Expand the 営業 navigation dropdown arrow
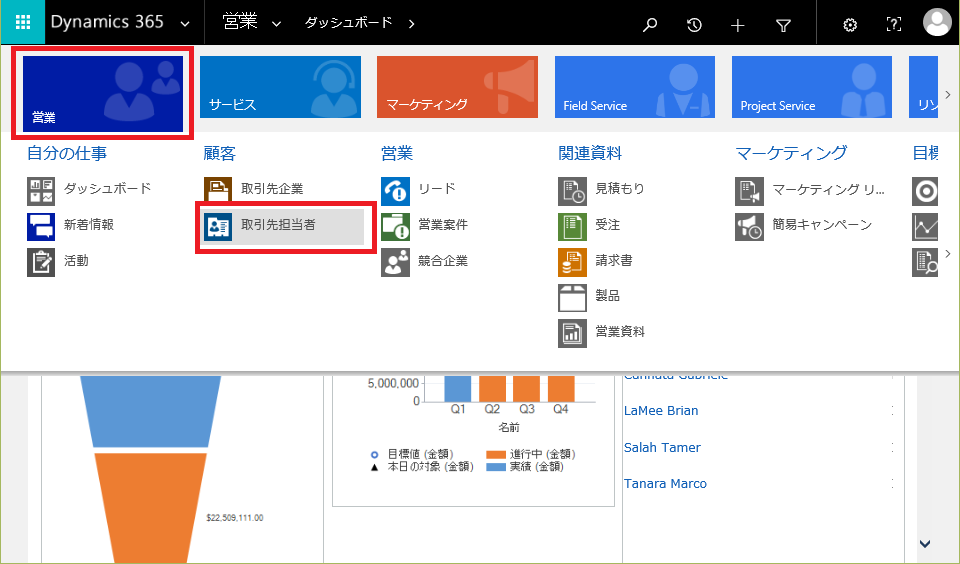The height and width of the screenshot is (564, 960). coord(276,24)
